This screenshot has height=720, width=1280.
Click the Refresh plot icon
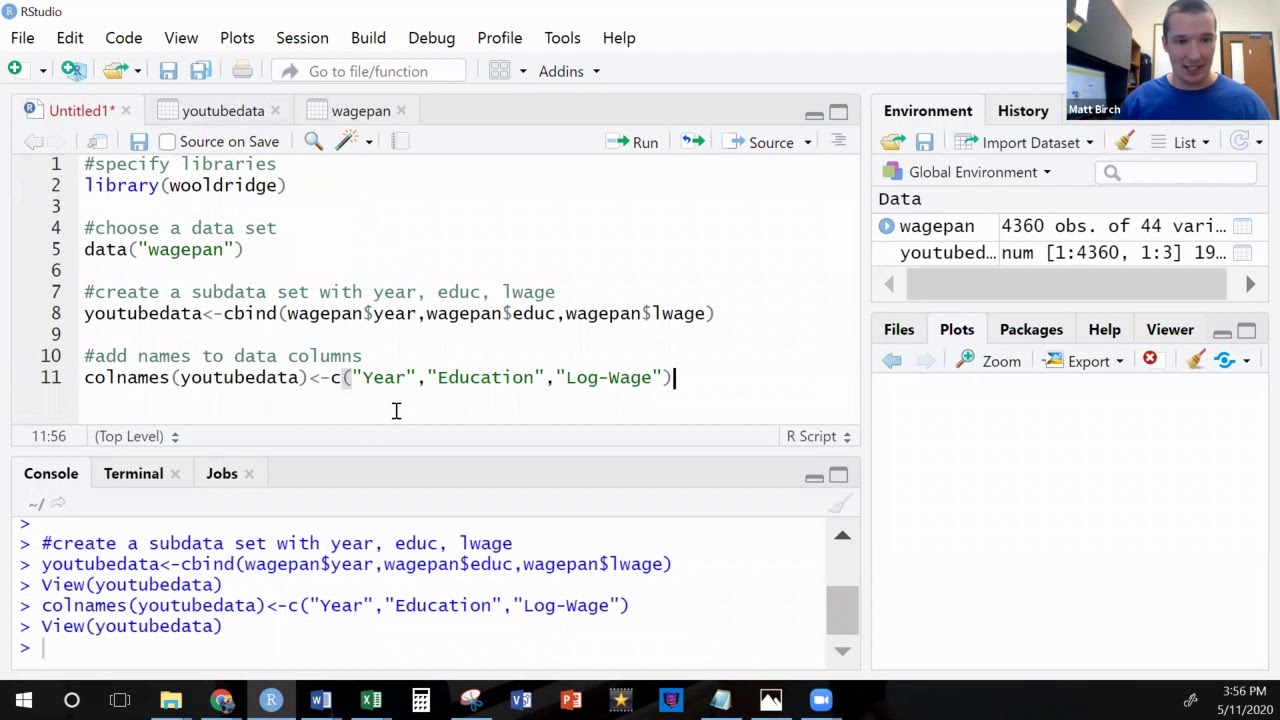(x=1225, y=360)
